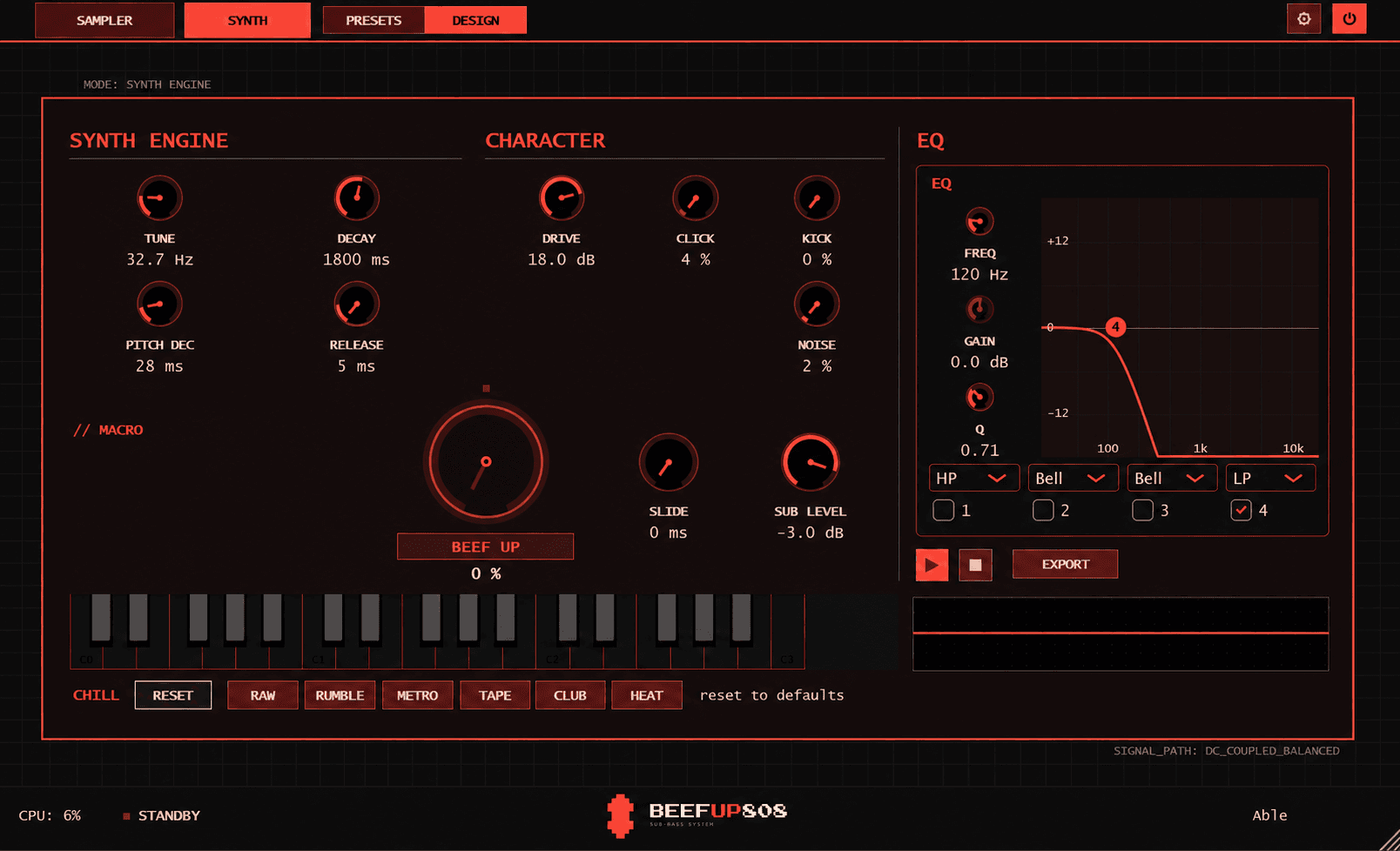This screenshot has height=851, width=1400.
Task: Open settings with the gear icon
Action: tap(1303, 19)
